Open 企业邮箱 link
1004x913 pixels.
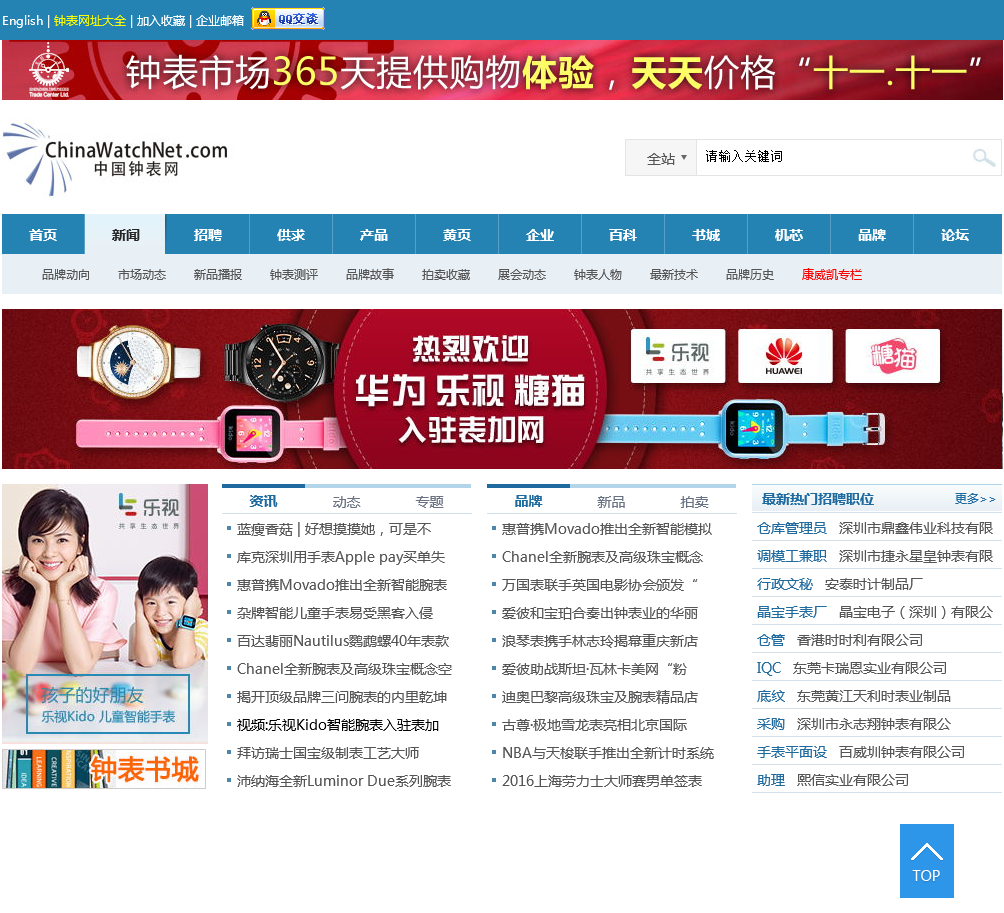pyautogui.click(x=220, y=20)
